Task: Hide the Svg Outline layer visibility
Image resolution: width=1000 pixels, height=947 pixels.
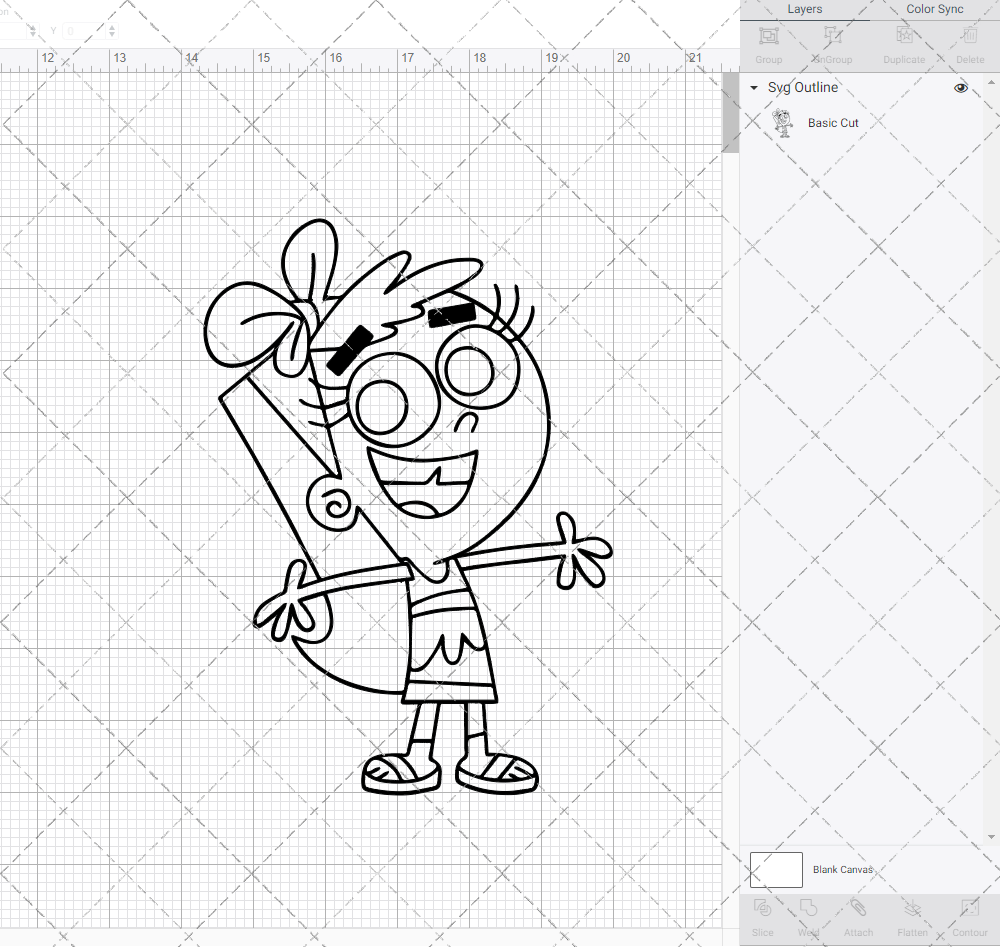Action: pyautogui.click(x=960, y=88)
